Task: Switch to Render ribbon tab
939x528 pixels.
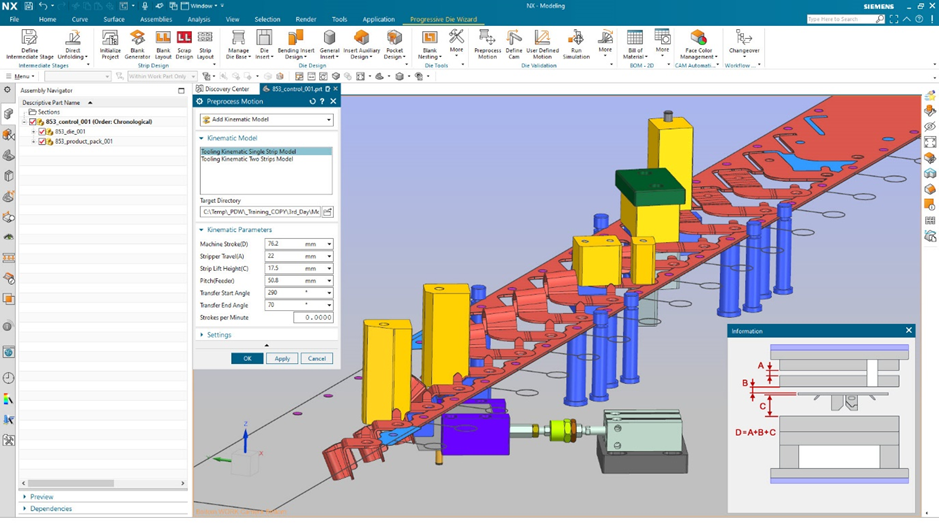Action: tap(305, 19)
